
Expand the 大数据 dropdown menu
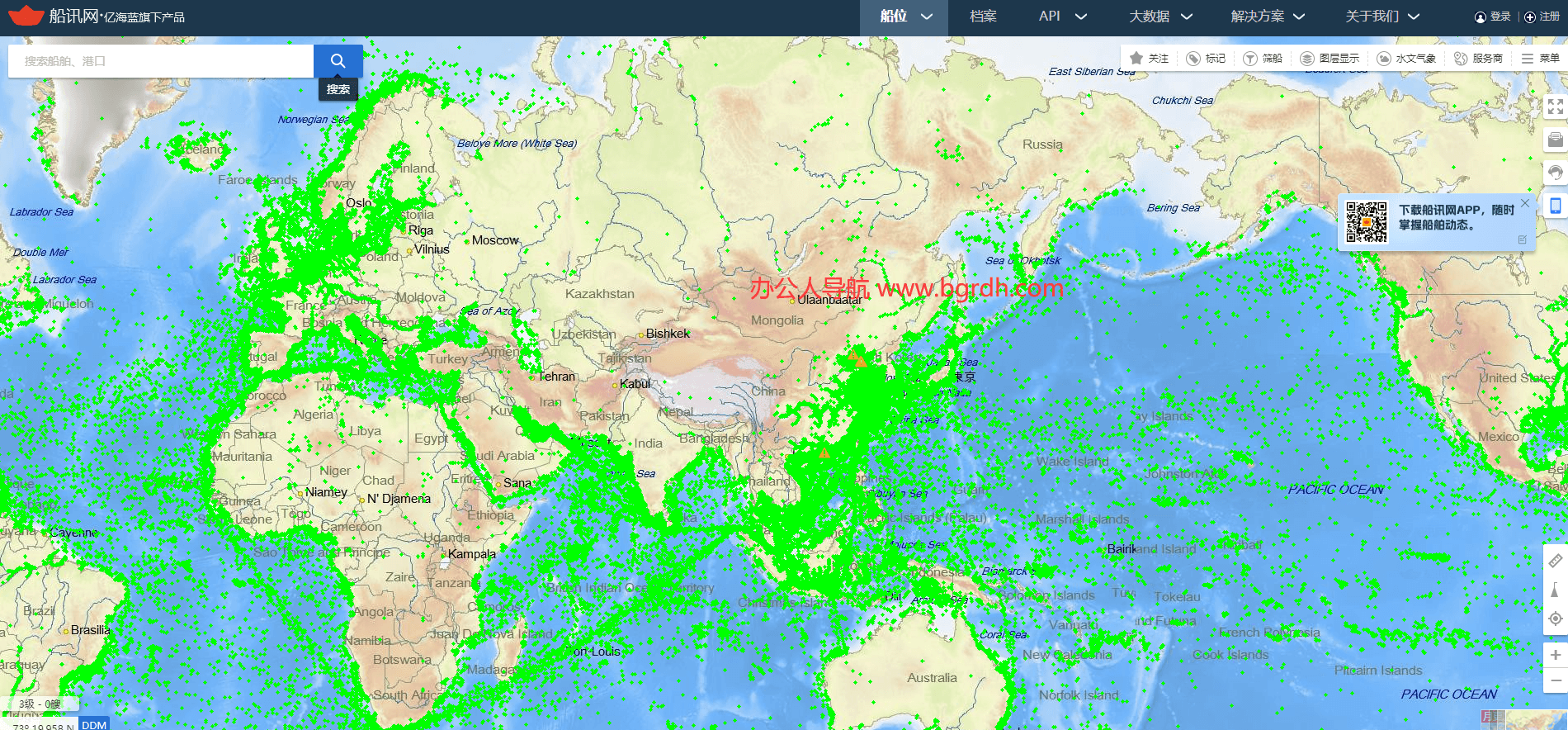click(x=1159, y=17)
